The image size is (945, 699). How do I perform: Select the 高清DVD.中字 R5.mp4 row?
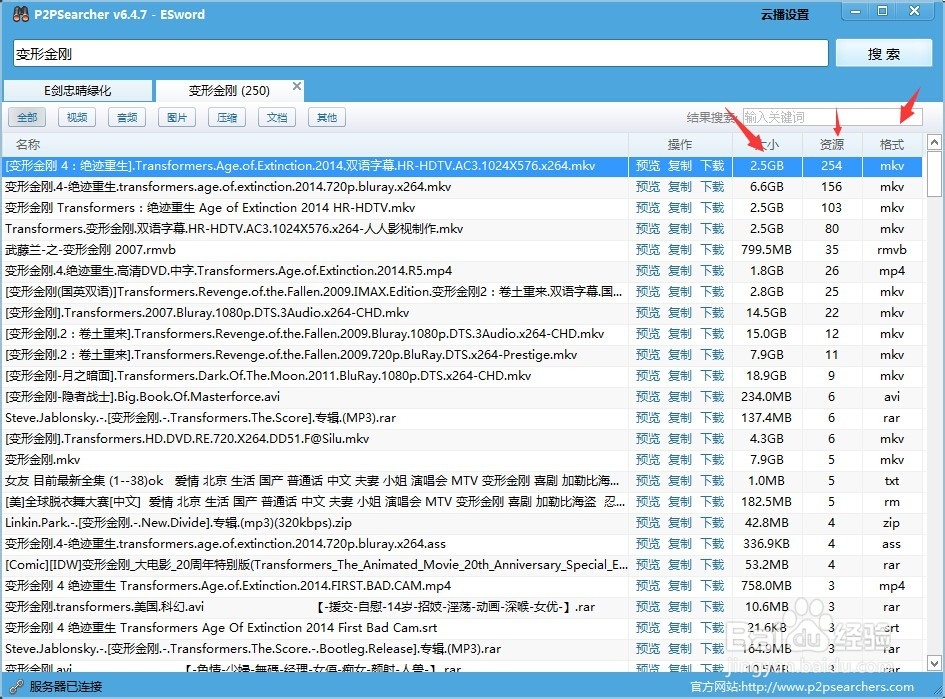coord(462,271)
